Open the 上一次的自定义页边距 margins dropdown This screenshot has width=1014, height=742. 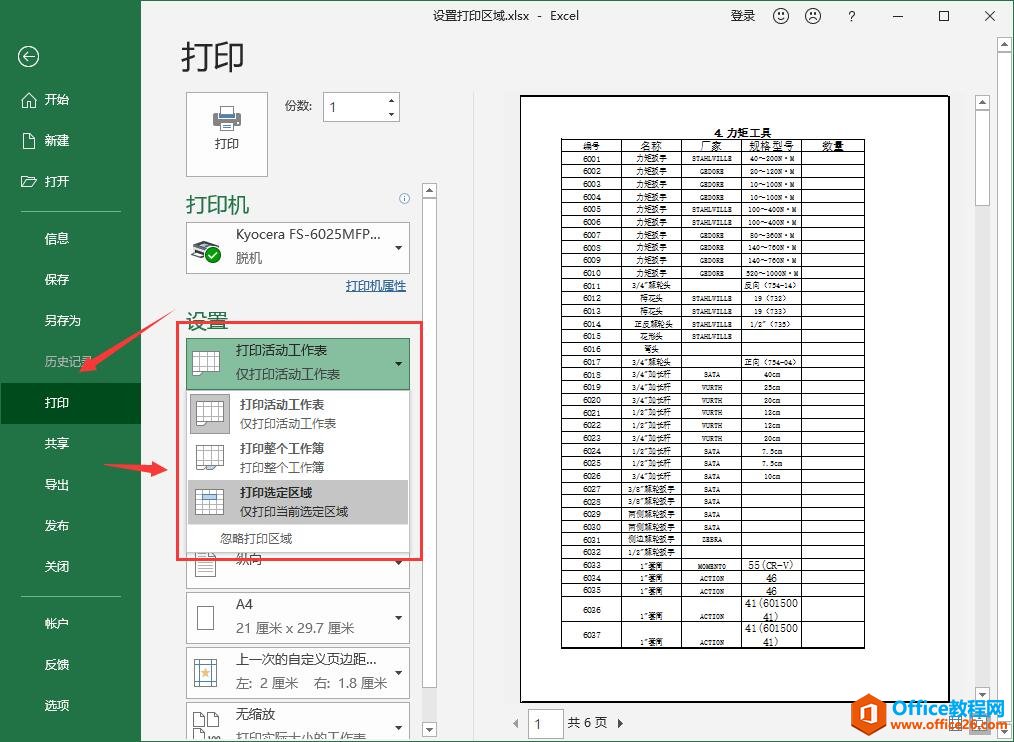pos(298,673)
